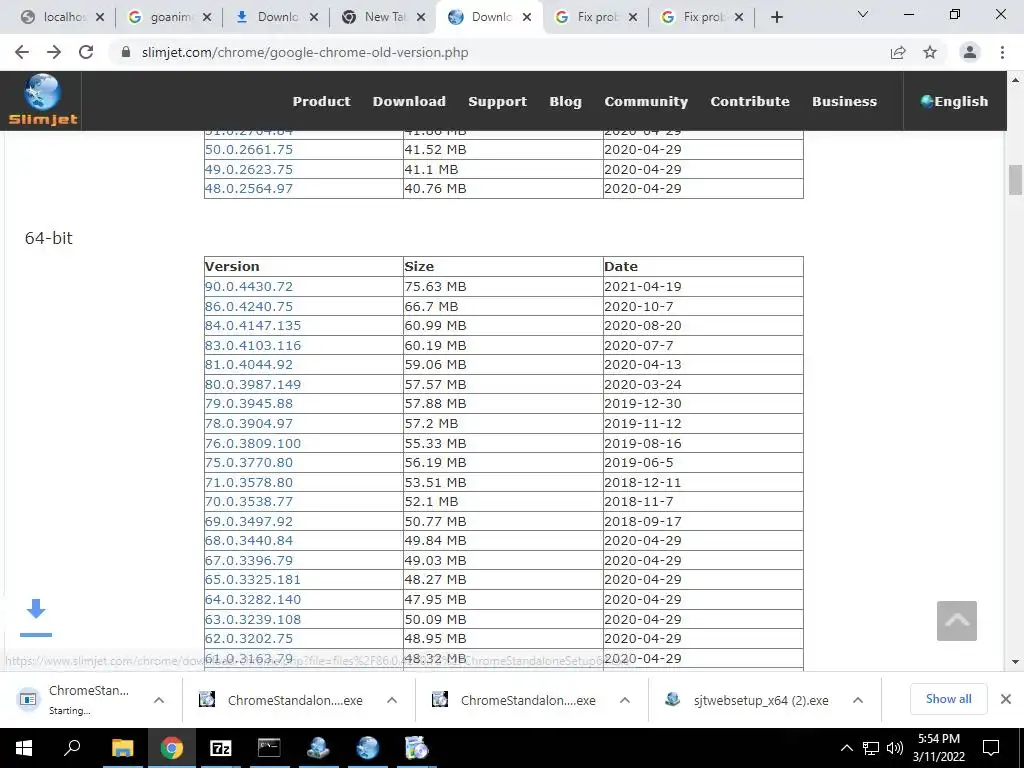Image resolution: width=1024 pixels, height=768 pixels.
Task: Open the Support menu
Action: 497,101
